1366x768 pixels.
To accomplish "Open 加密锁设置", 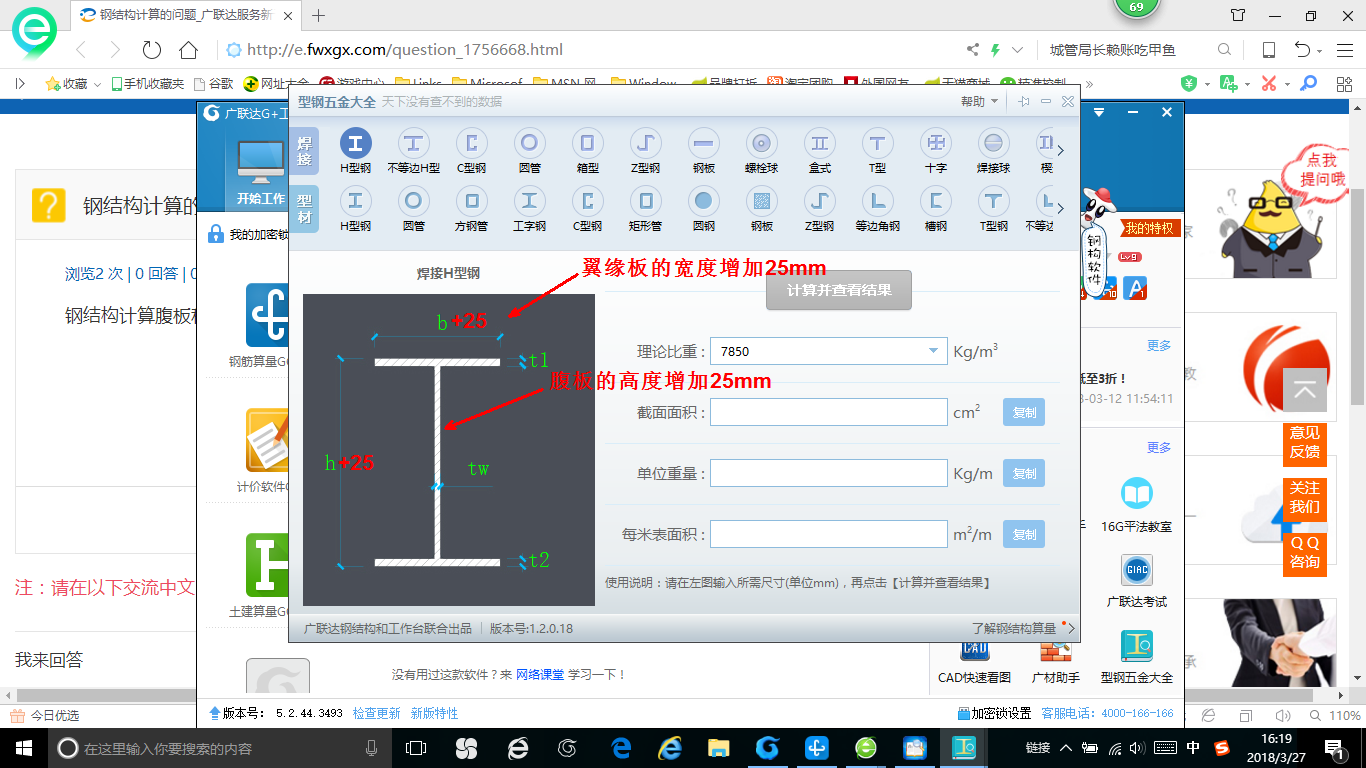I will tap(994, 713).
